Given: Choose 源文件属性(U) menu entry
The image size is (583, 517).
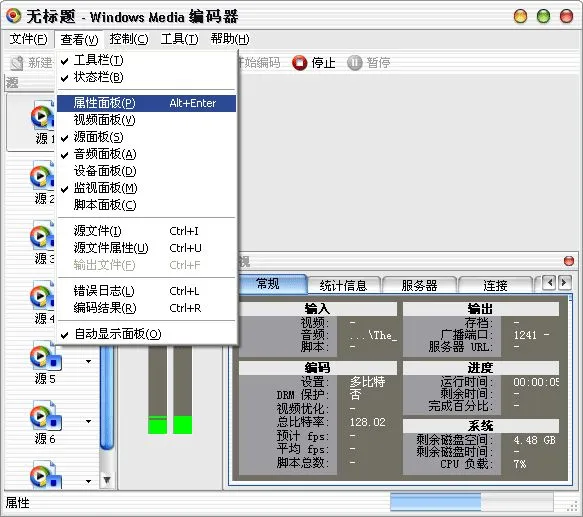Looking at the screenshot, I should (146, 248).
